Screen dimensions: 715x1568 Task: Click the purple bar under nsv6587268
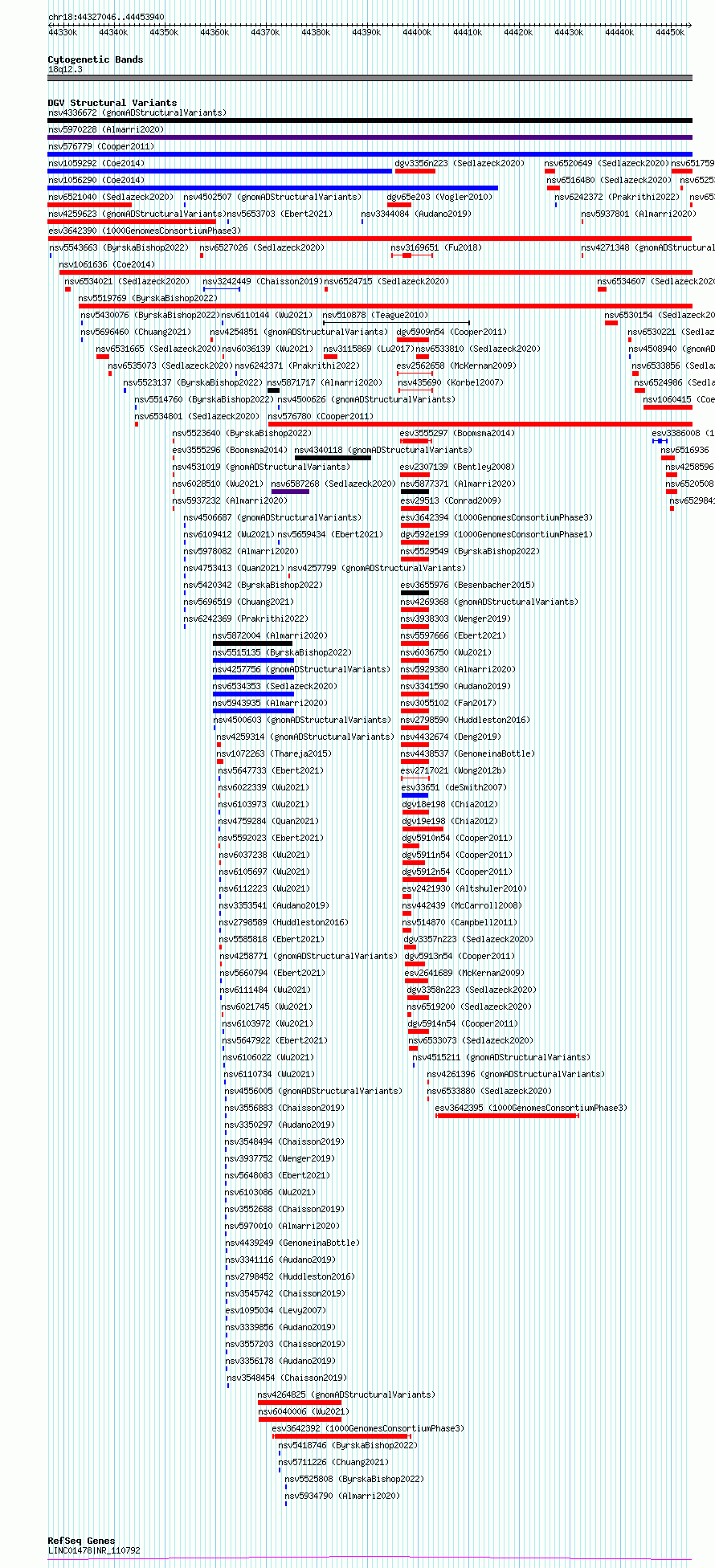point(290,492)
